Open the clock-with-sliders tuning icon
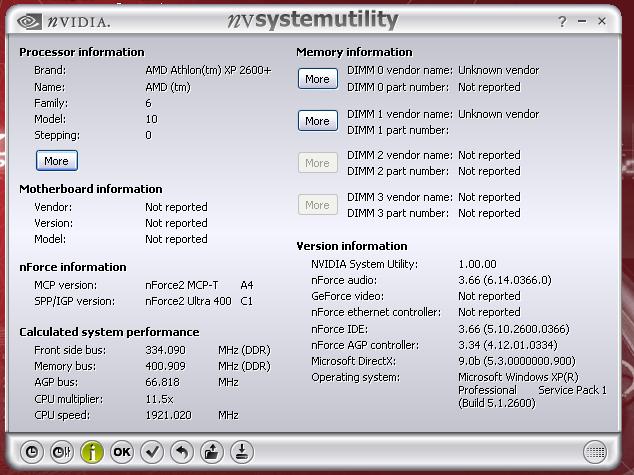The width and height of the screenshot is (634, 475). [x=62, y=452]
